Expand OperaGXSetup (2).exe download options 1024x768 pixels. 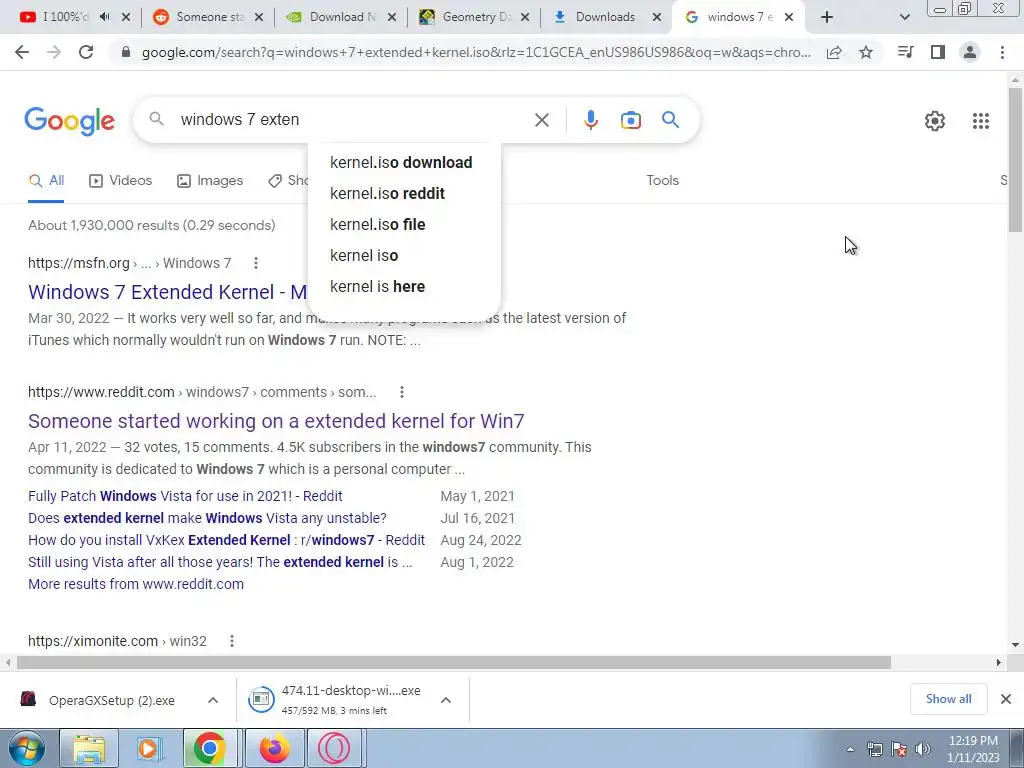click(212, 700)
